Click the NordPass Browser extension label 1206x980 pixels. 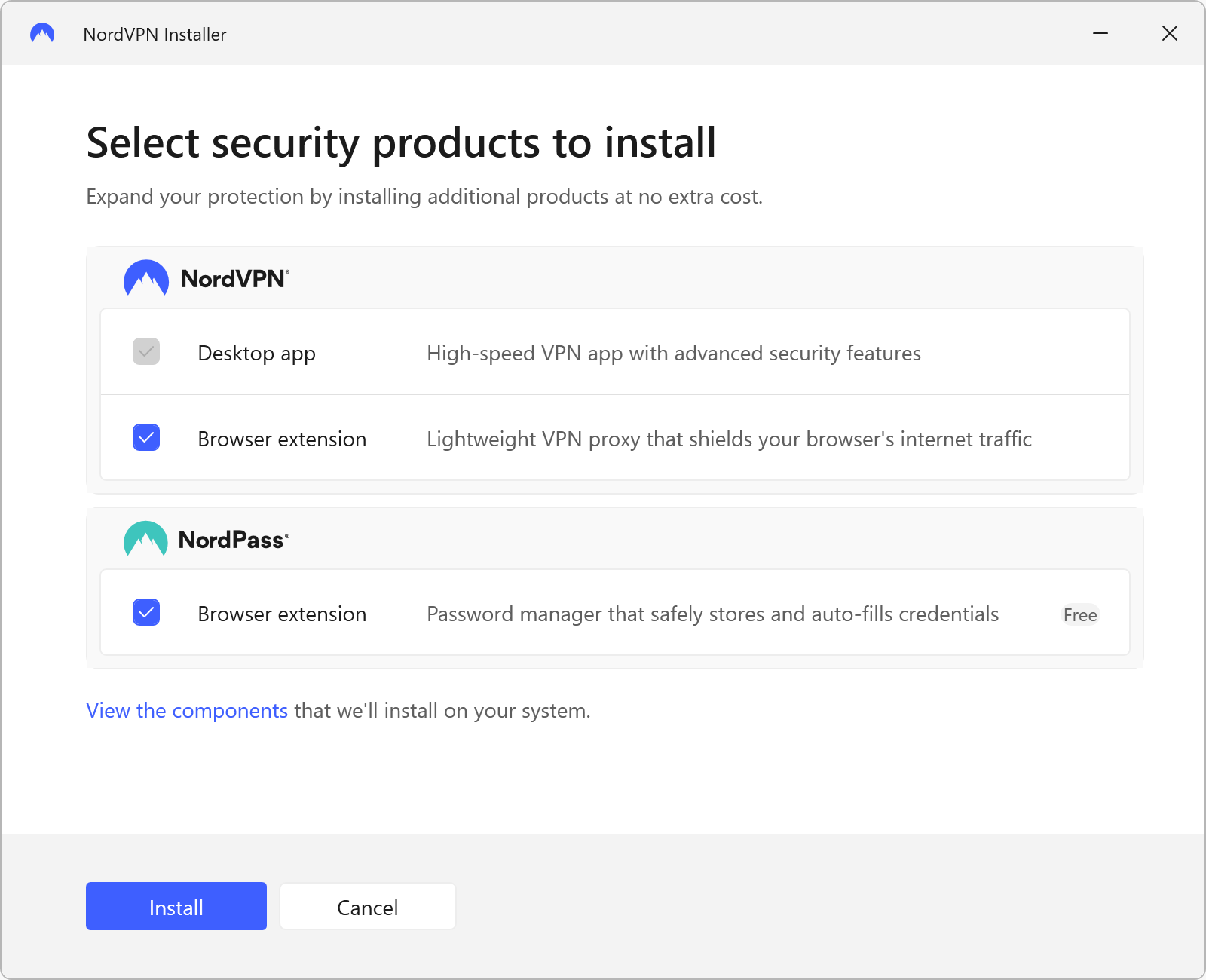282,614
